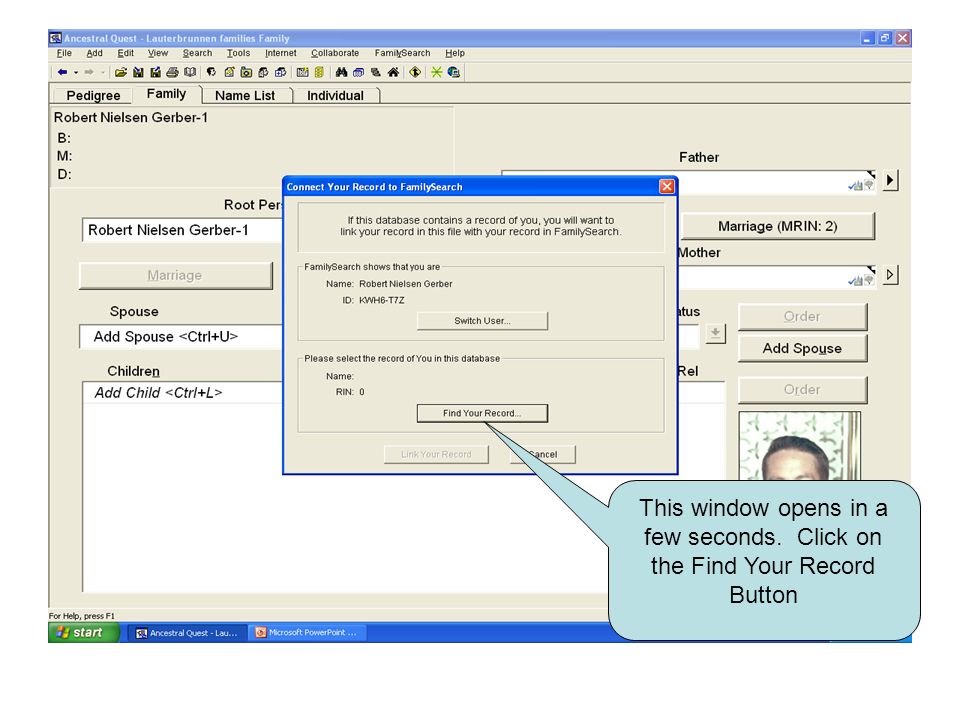The height and width of the screenshot is (720, 960).
Task: Open the Add menu
Action: coord(94,53)
